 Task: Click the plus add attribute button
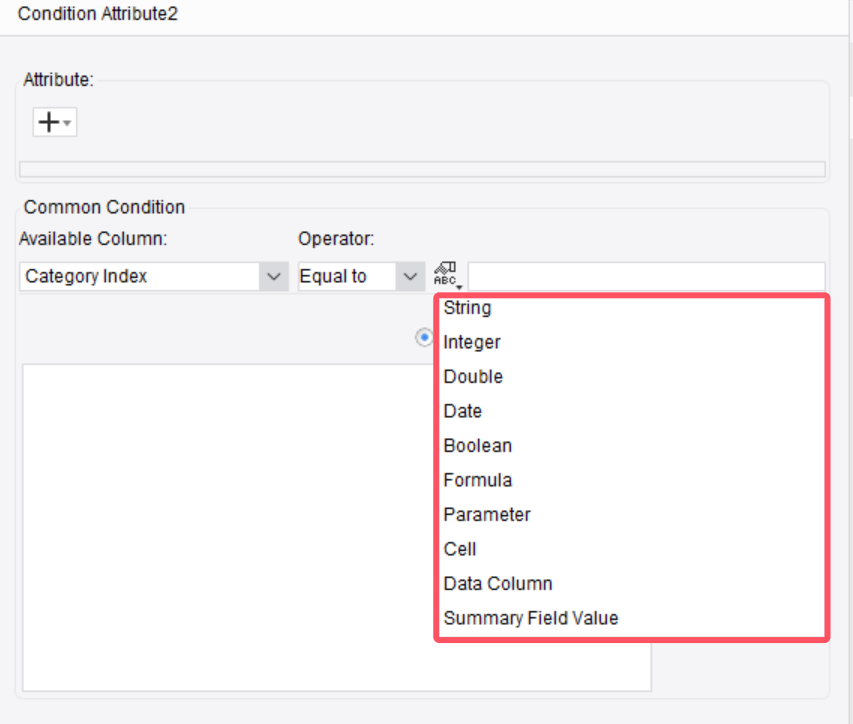[54, 122]
